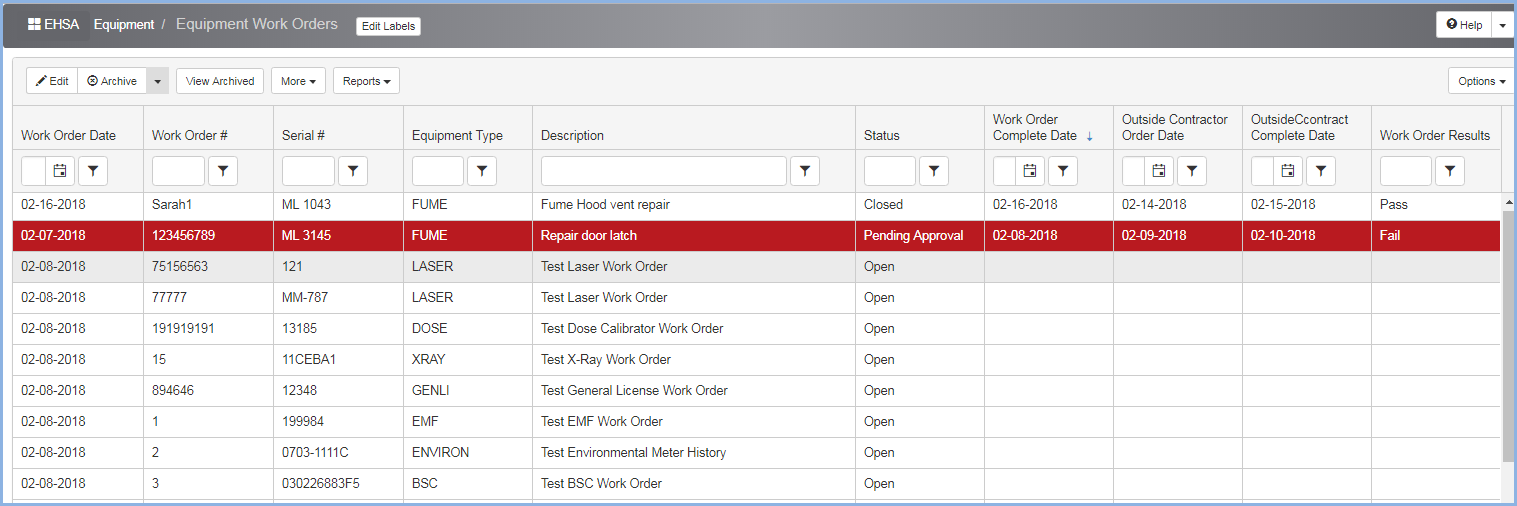Click the Work Order # filter text box
Image resolution: width=1517 pixels, height=506 pixels.
178,171
